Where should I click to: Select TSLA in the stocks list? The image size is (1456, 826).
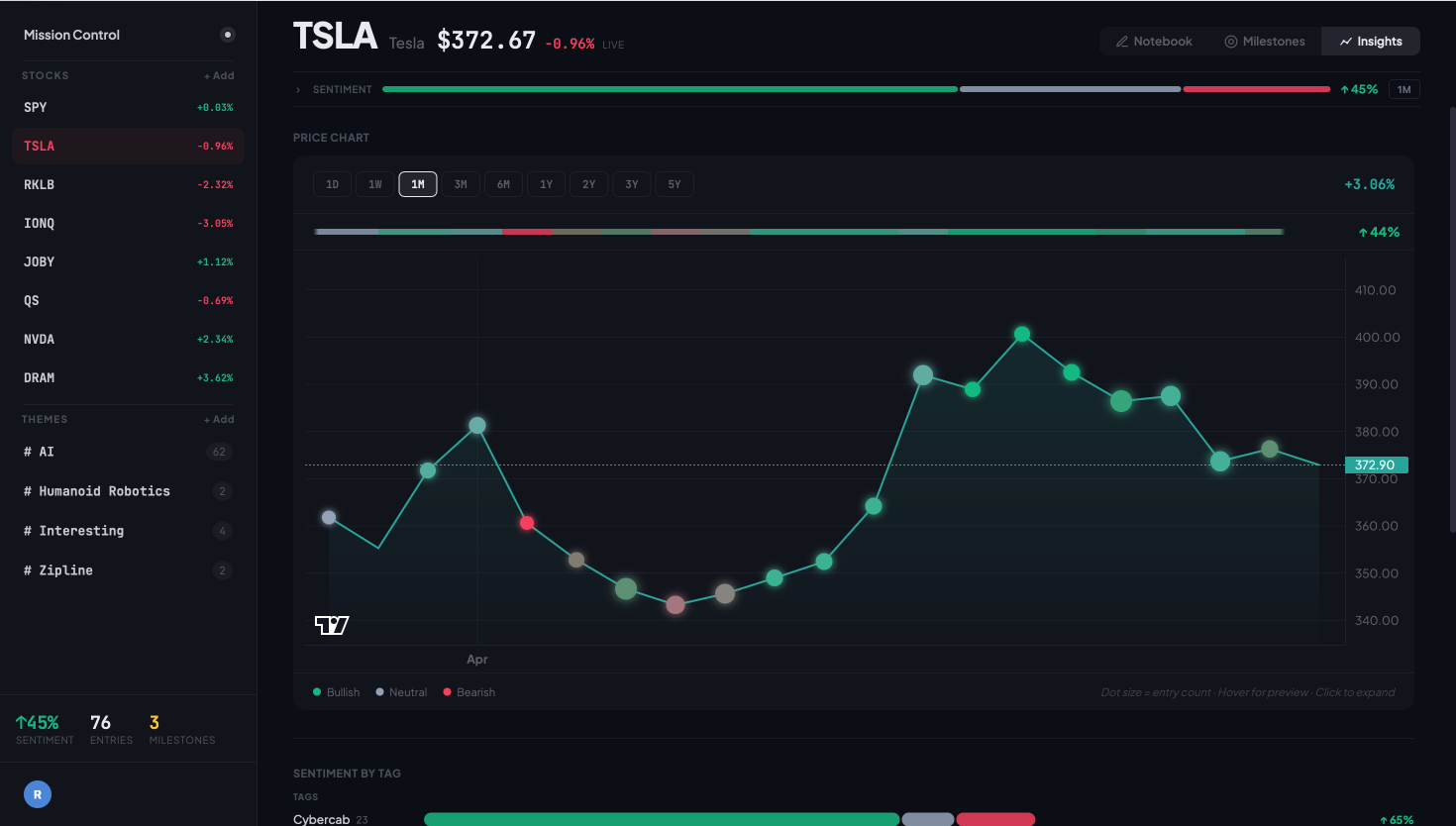128,146
